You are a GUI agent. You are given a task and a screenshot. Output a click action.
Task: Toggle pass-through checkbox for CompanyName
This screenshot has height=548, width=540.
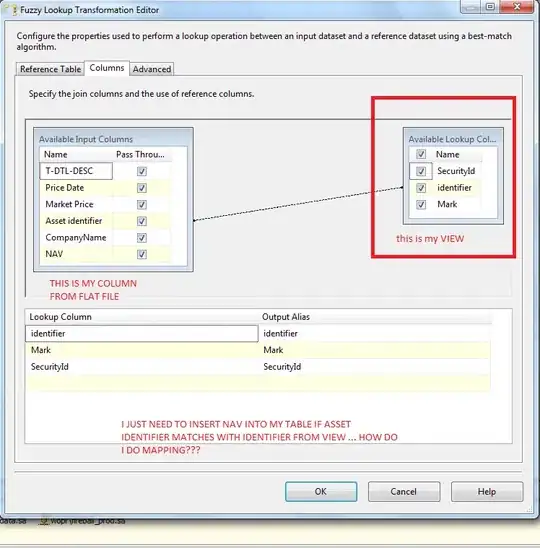coord(142,238)
